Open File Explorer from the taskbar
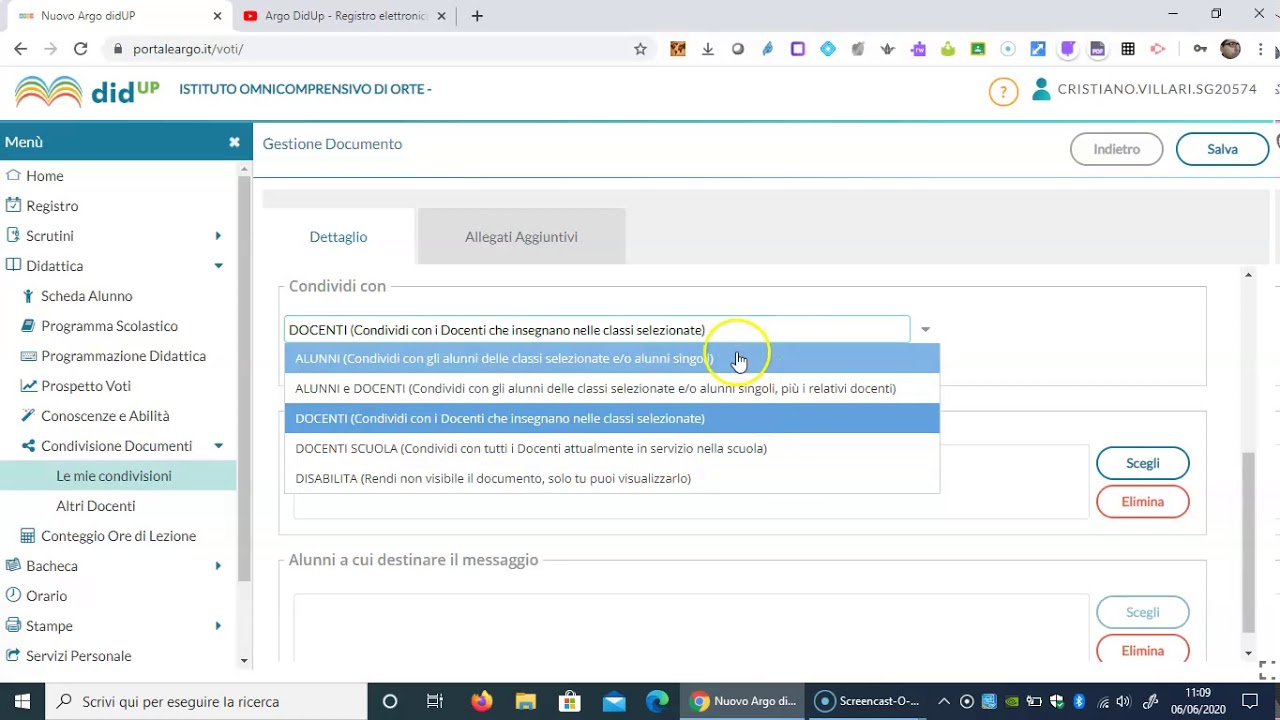 [526, 701]
